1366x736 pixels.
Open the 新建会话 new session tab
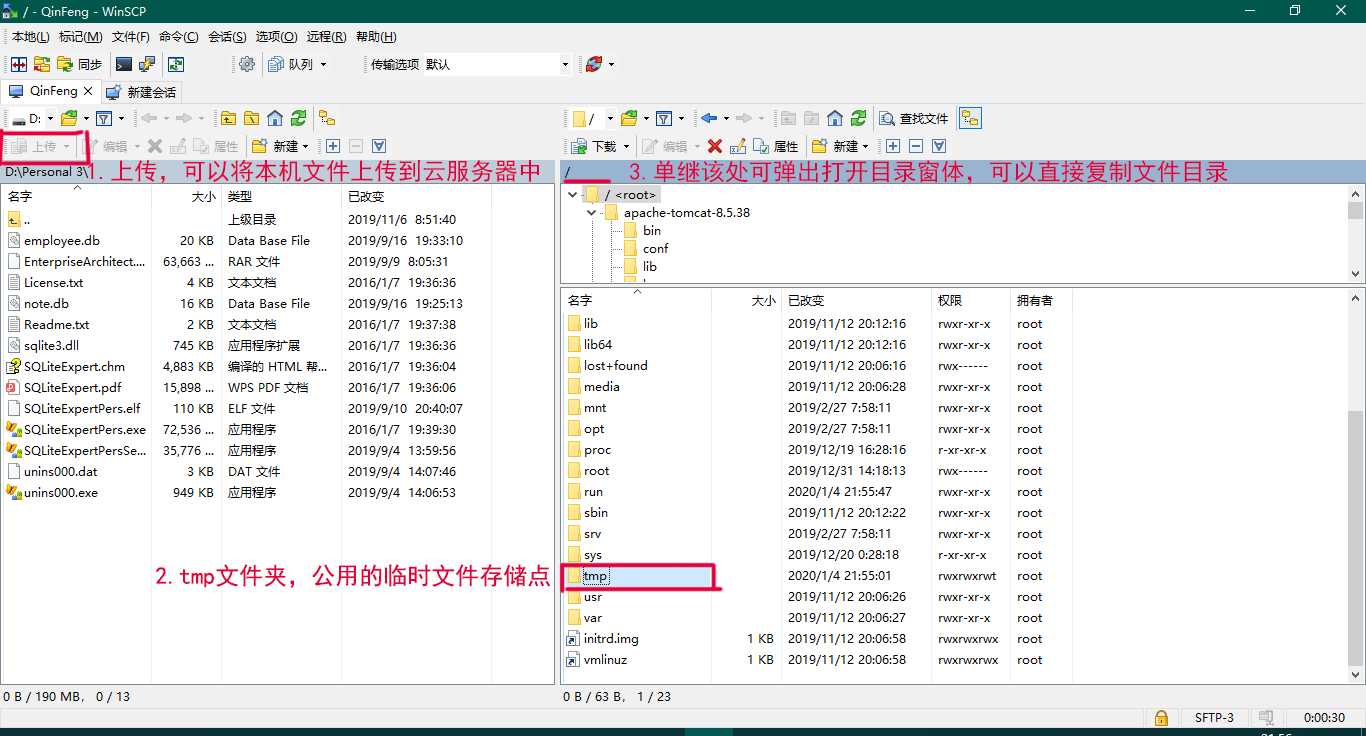tap(140, 92)
